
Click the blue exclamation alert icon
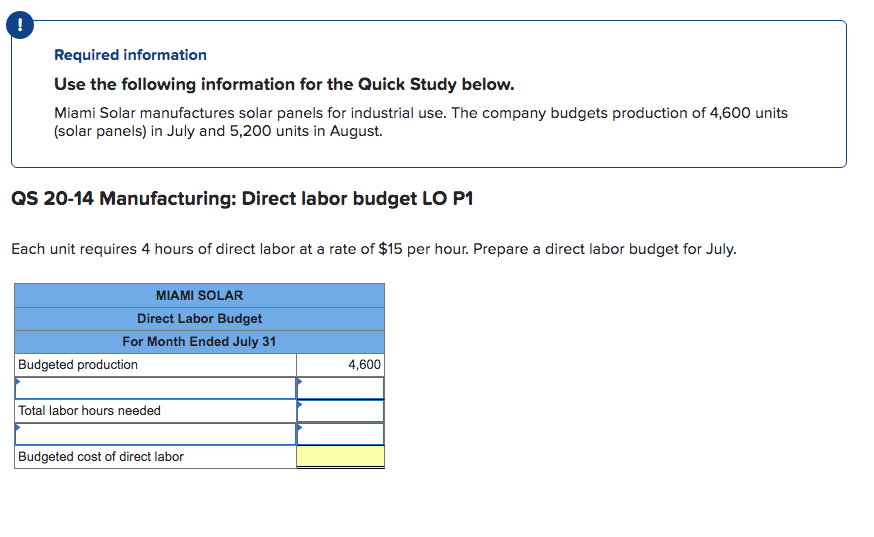(x=20, y=25)
